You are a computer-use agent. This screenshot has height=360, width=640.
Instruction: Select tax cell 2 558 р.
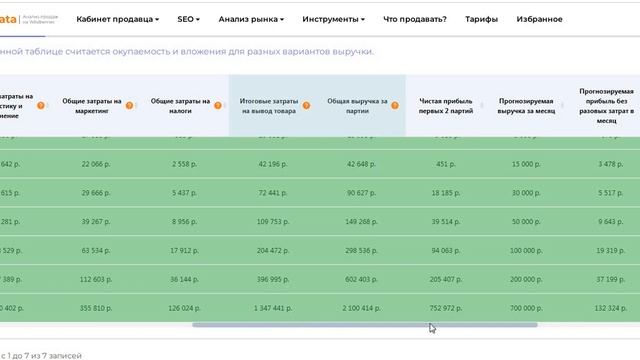(184, 164)
